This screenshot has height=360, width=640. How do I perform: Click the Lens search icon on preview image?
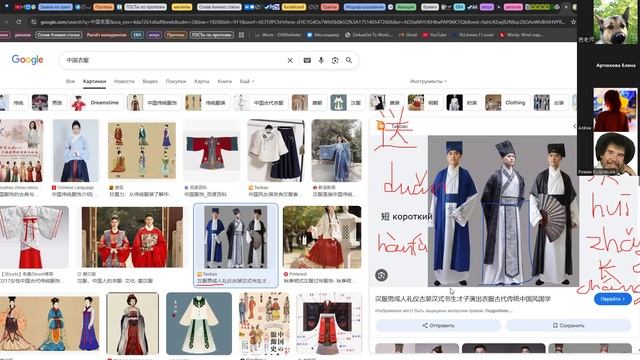382,276
